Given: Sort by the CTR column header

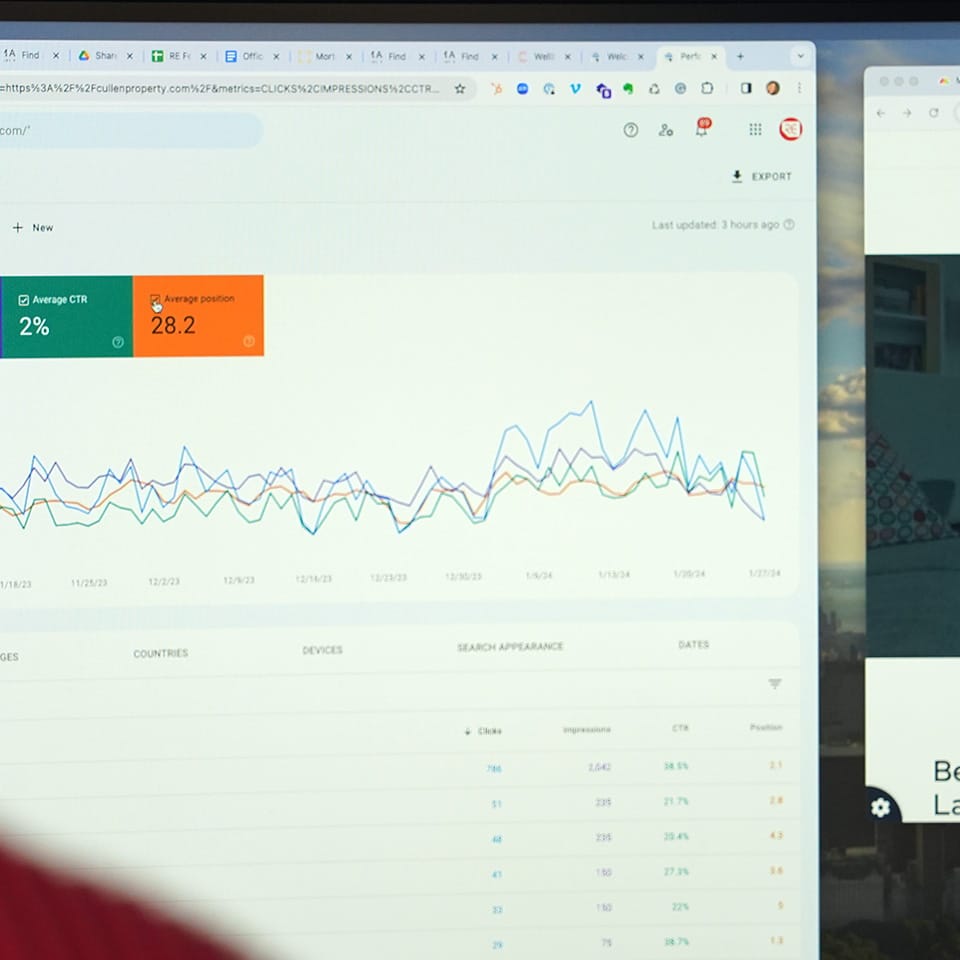Looking at the screenshot, I should [x=680, y=728].
